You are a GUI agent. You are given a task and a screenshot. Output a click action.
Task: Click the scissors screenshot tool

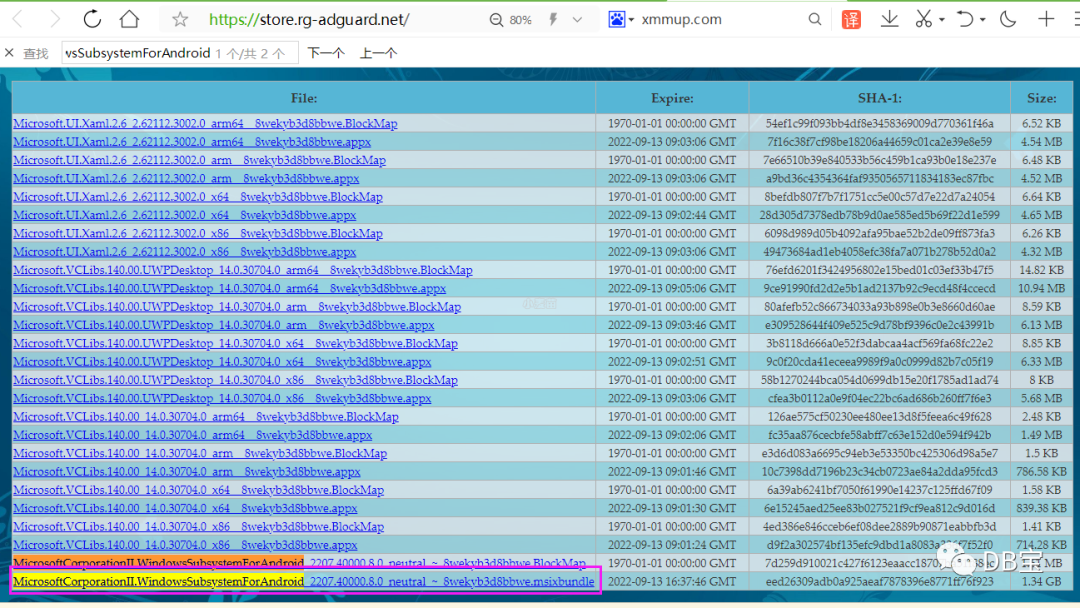tap(924, 19)
